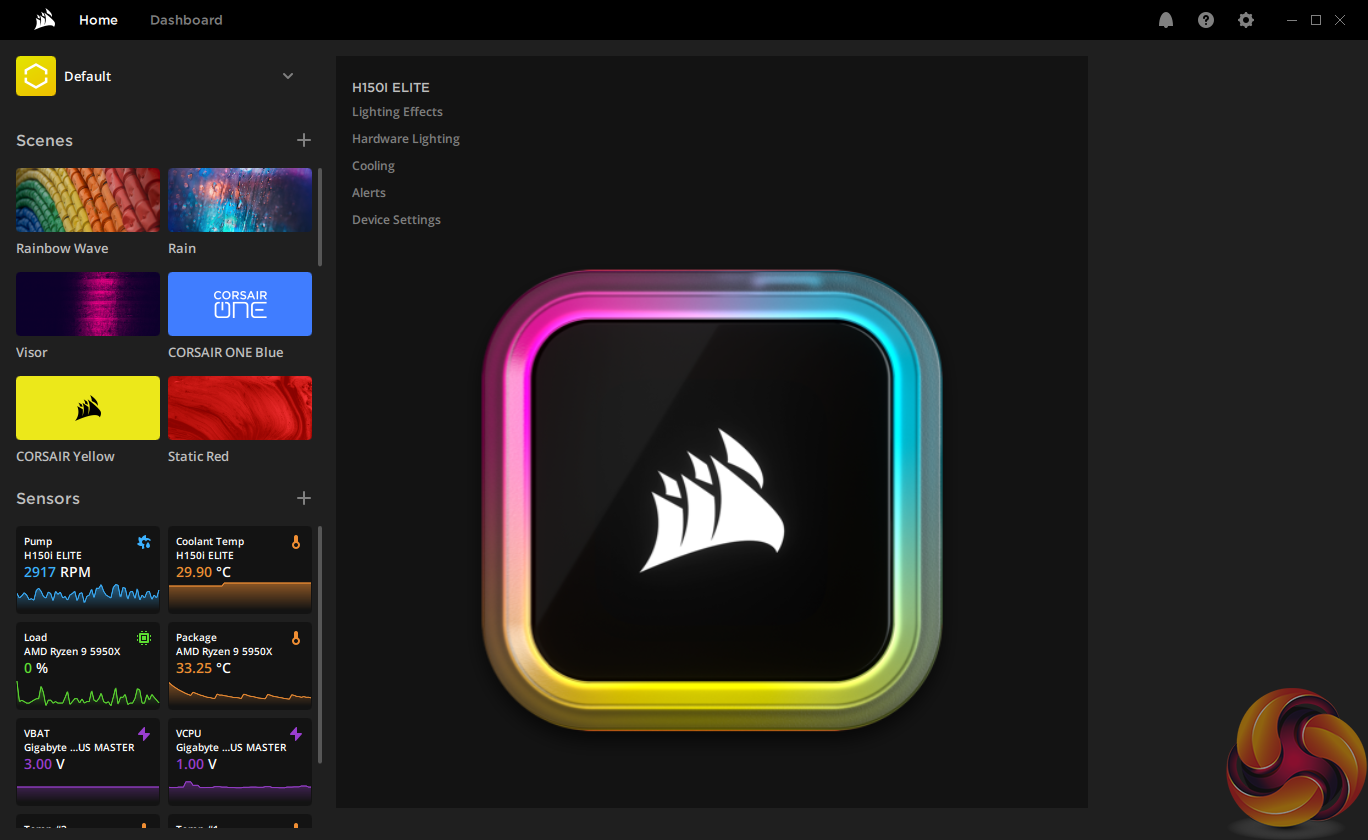1368x840 pixels.
Task: Open the Alerts section
Action: pyautogui.click(x=369, y=193)
